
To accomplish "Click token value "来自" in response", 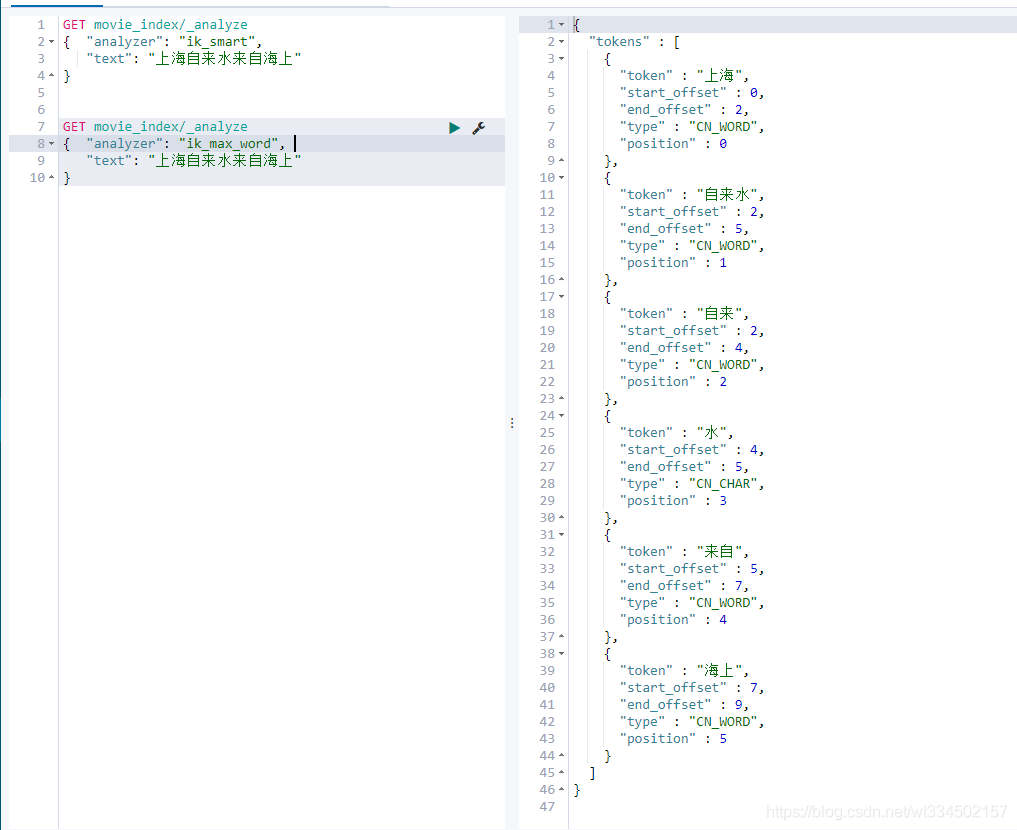I will pyautogui.click(x=719, y=552).
